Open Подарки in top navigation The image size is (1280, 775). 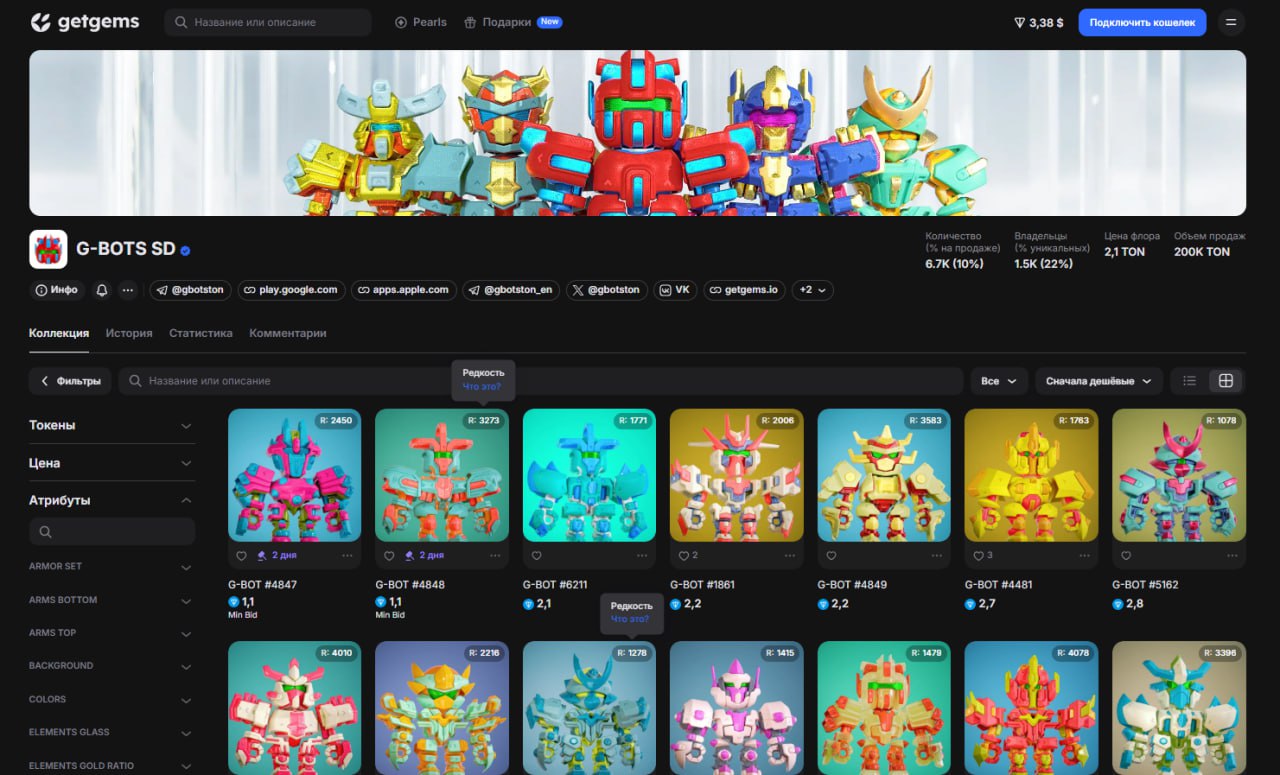513,22
